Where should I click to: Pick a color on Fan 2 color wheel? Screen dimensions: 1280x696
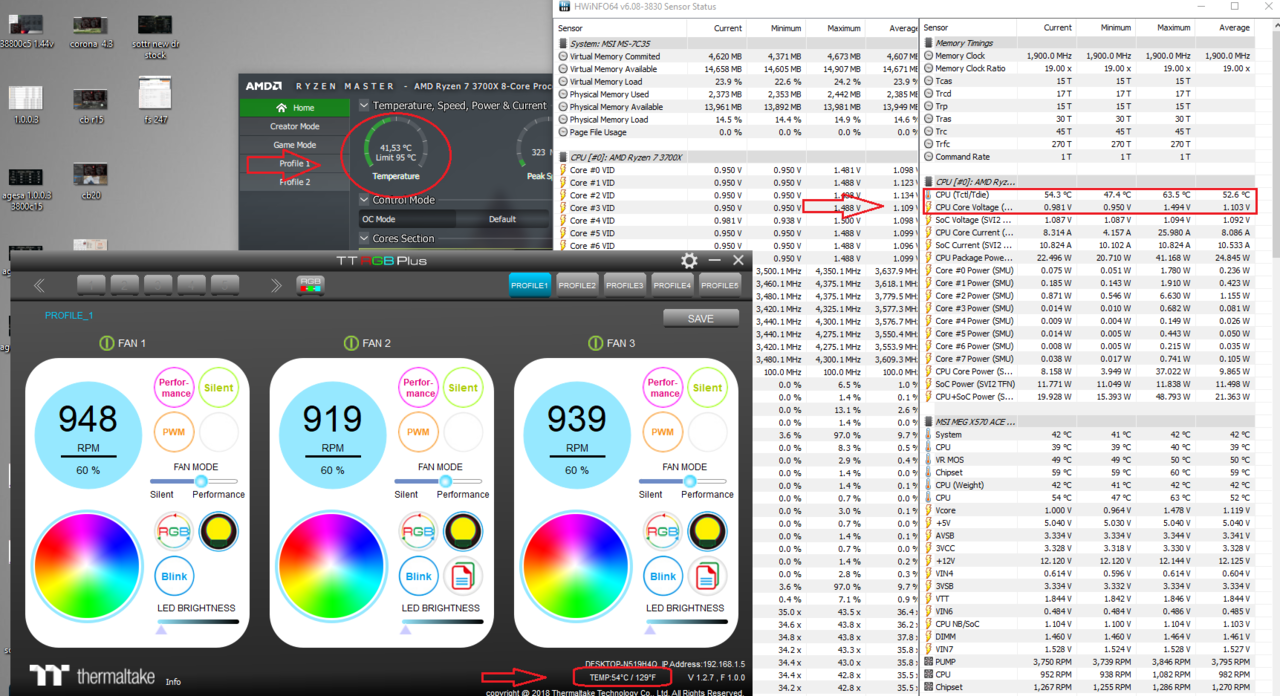click(x=332, y=568)
